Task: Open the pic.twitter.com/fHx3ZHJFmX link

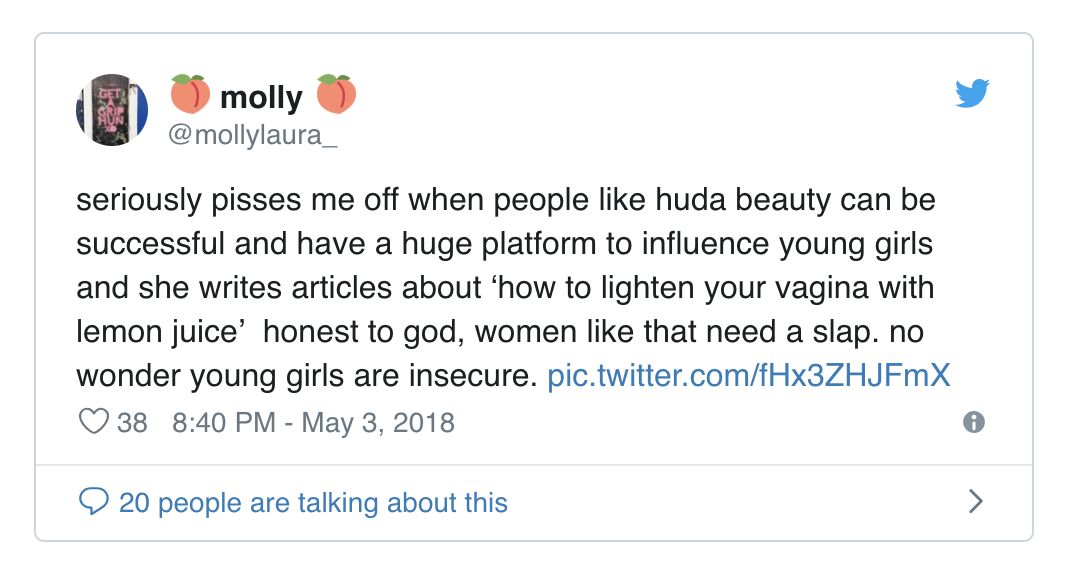Action: coord(748,376)
